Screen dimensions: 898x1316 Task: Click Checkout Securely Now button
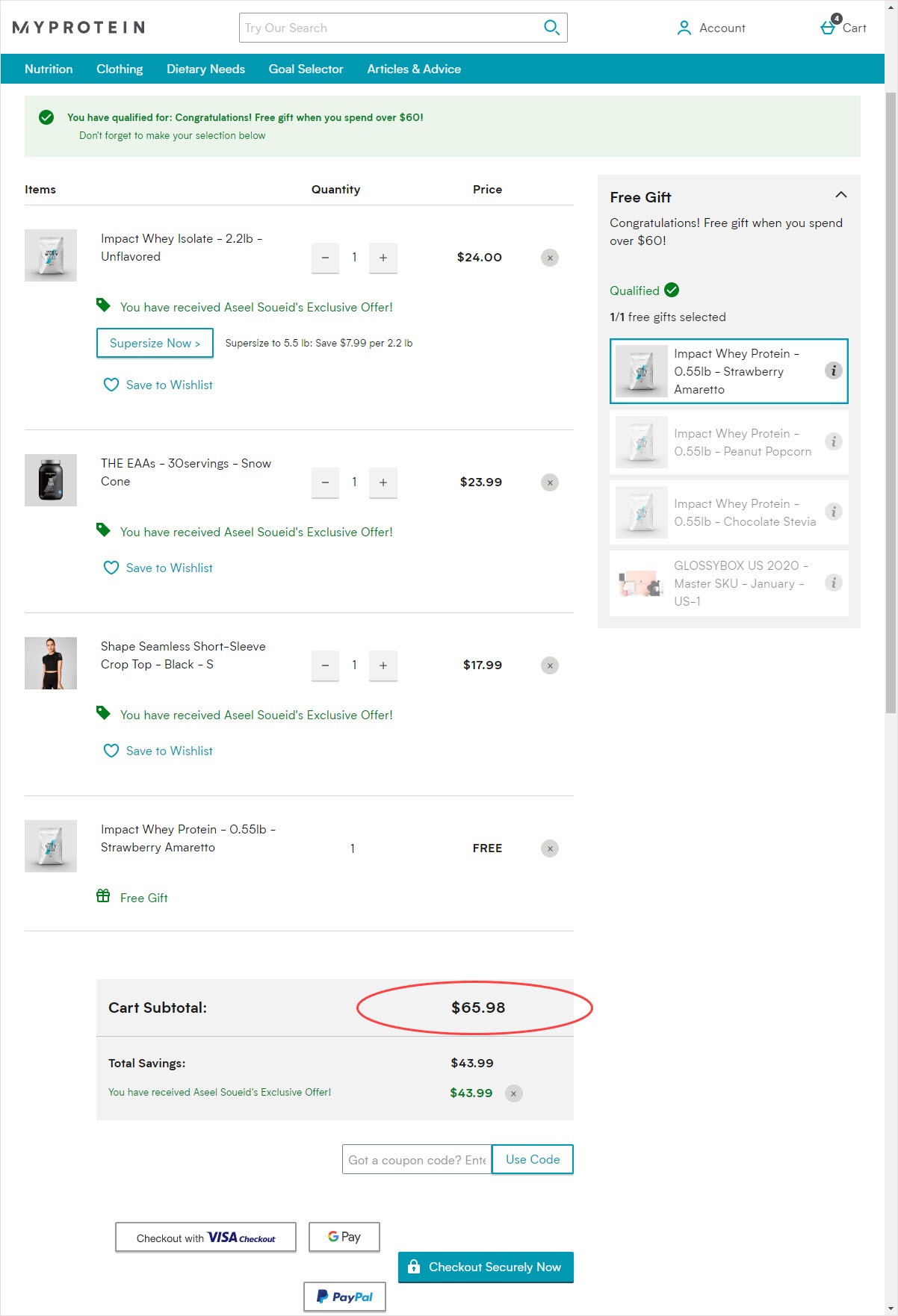coord(486,1267)
